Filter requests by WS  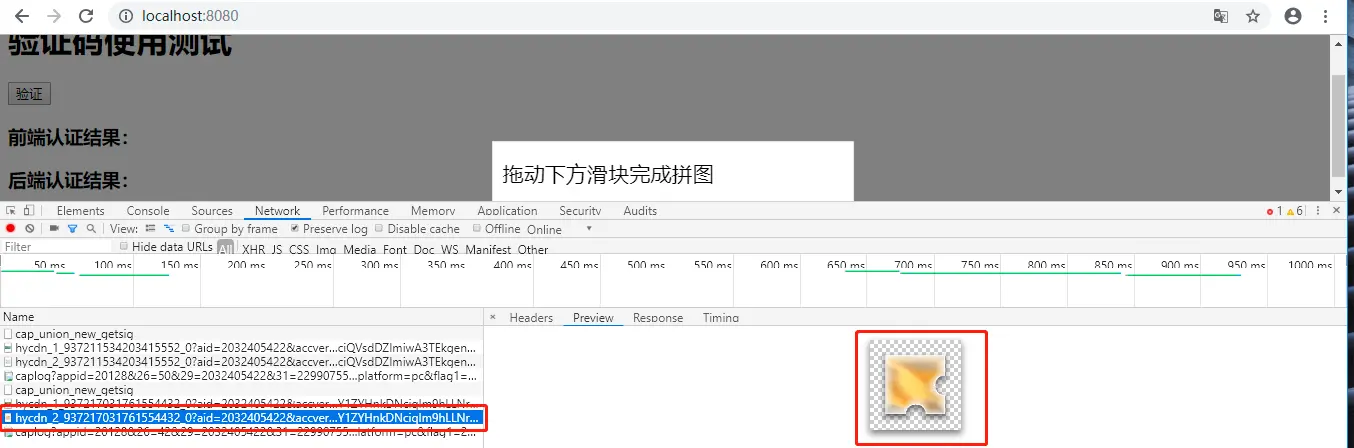[450, 249]
